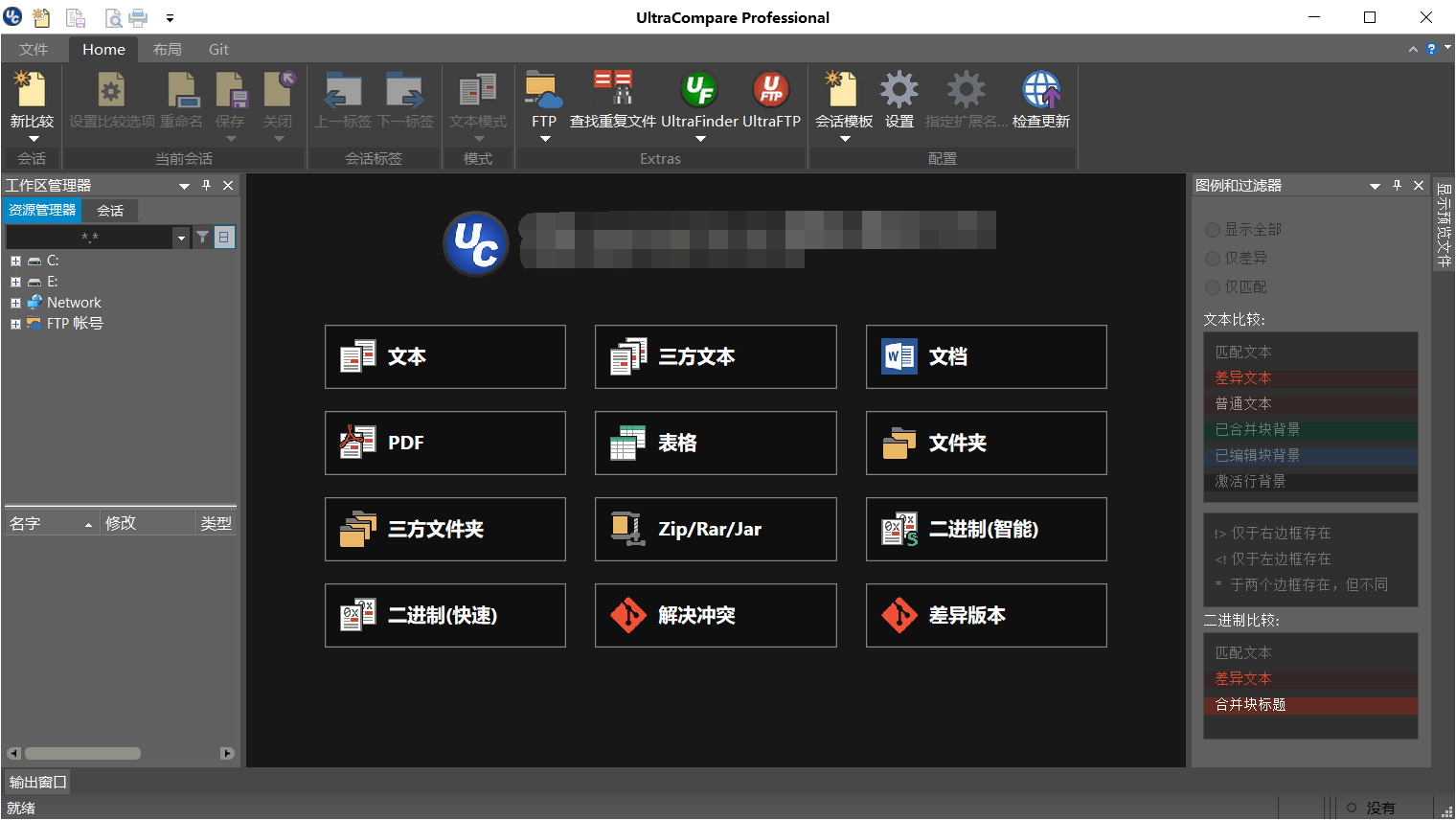
Task: Click the 已合并块背景 green swatch
Action: pyautogui.click(x=1310, y=429)
